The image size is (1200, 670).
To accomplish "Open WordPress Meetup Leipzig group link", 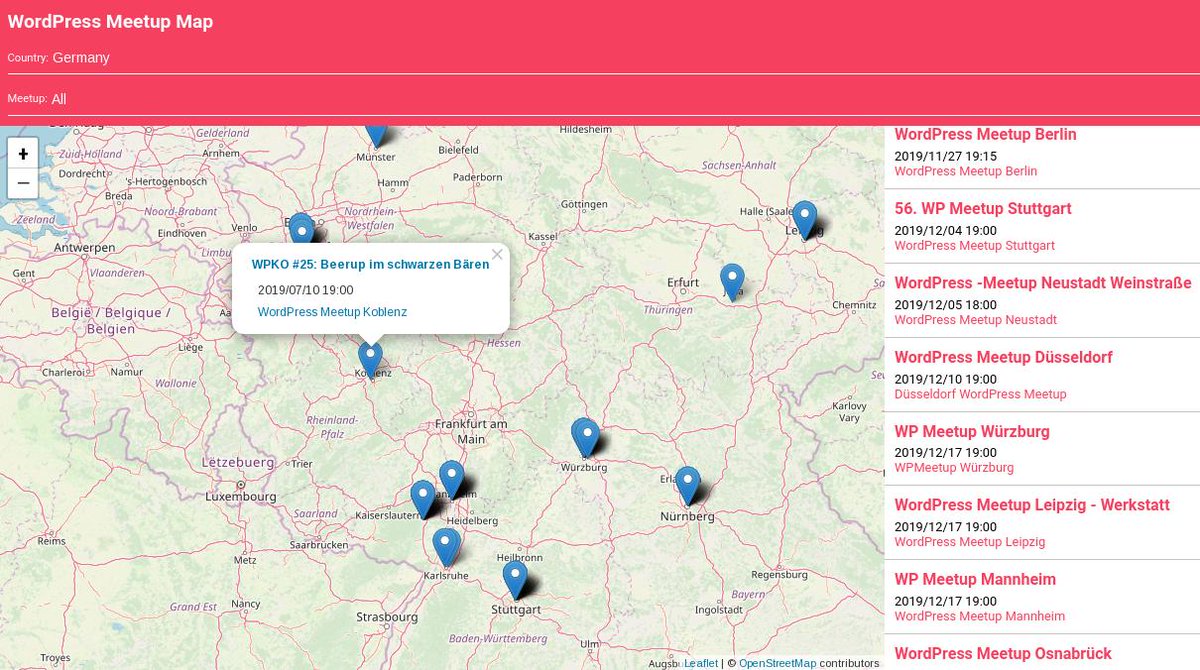I will click(x=969, y=542).
